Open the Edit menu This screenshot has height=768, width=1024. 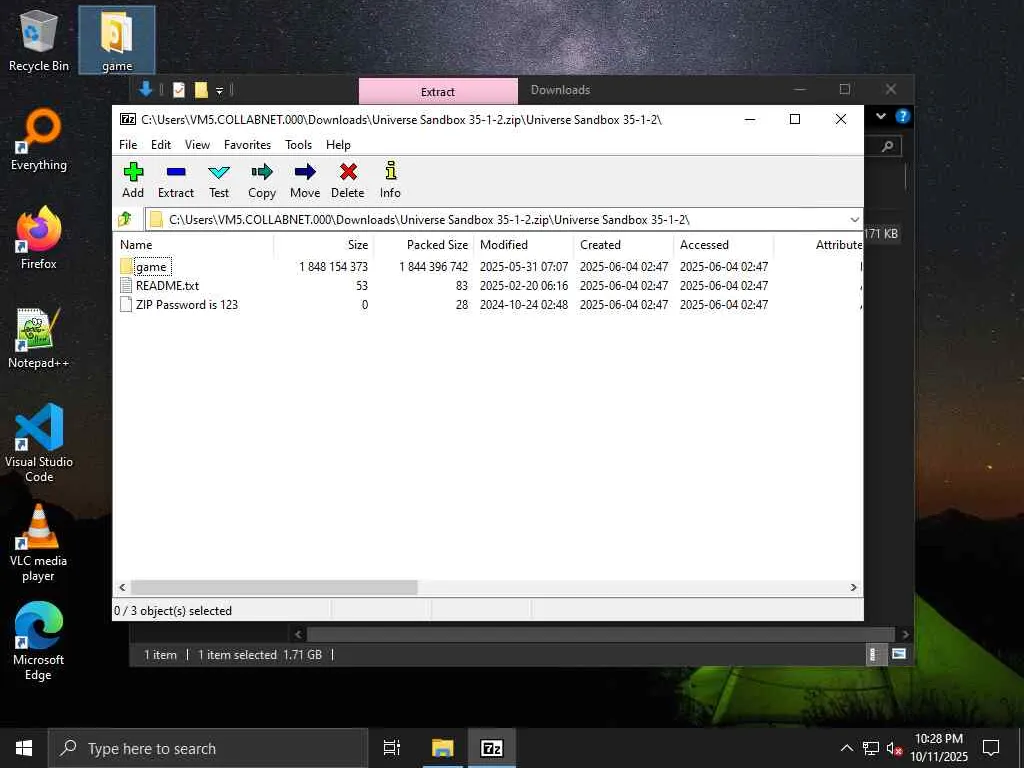point(161,144)
